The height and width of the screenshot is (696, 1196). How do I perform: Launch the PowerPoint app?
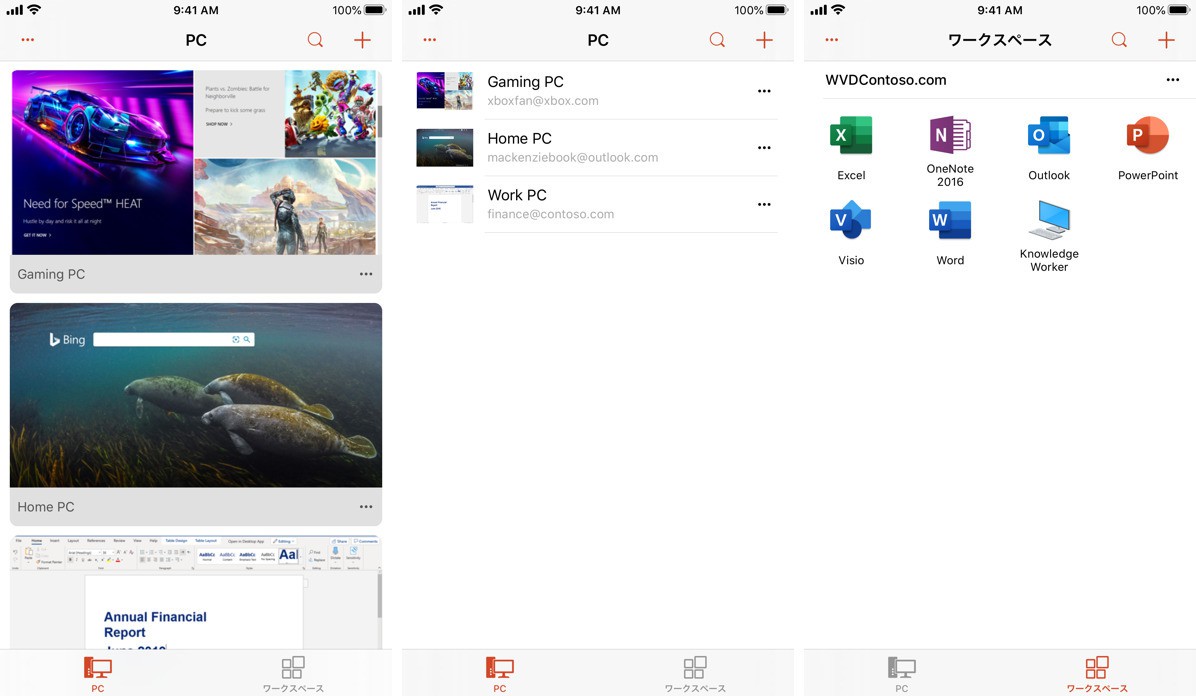(x=1147, y=136)
